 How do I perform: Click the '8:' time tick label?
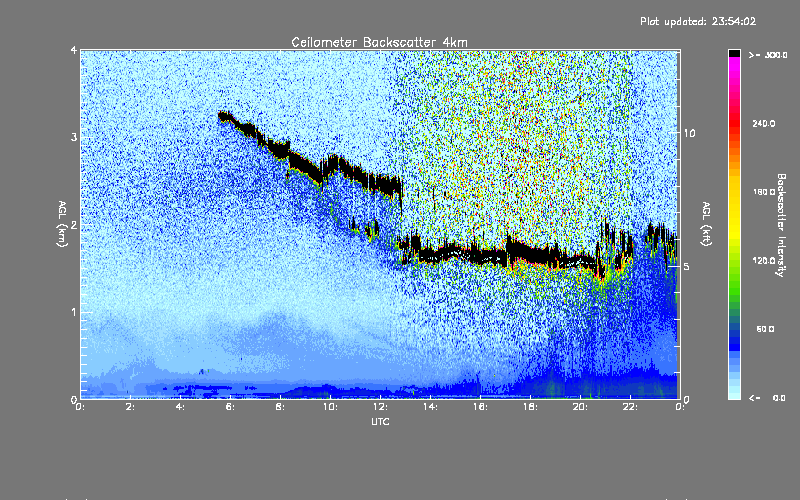280,407
